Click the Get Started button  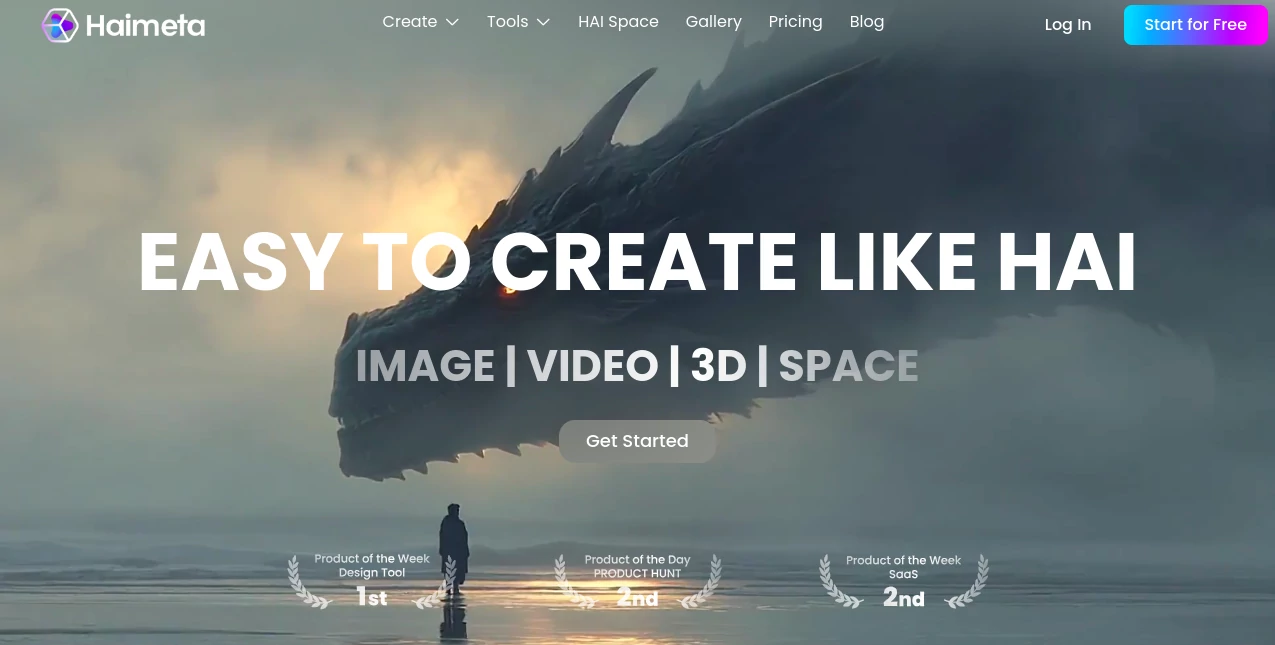[x=637, y=441]
